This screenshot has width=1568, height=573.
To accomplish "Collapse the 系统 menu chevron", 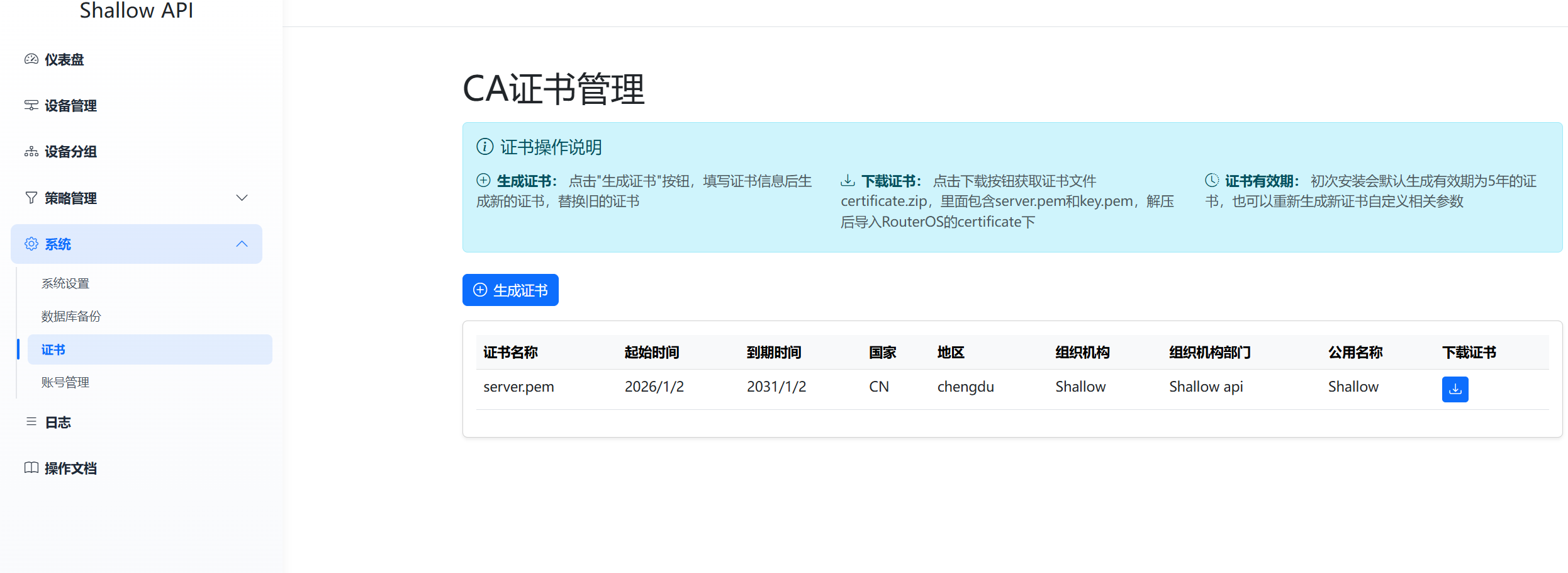I will click(242, 244).
